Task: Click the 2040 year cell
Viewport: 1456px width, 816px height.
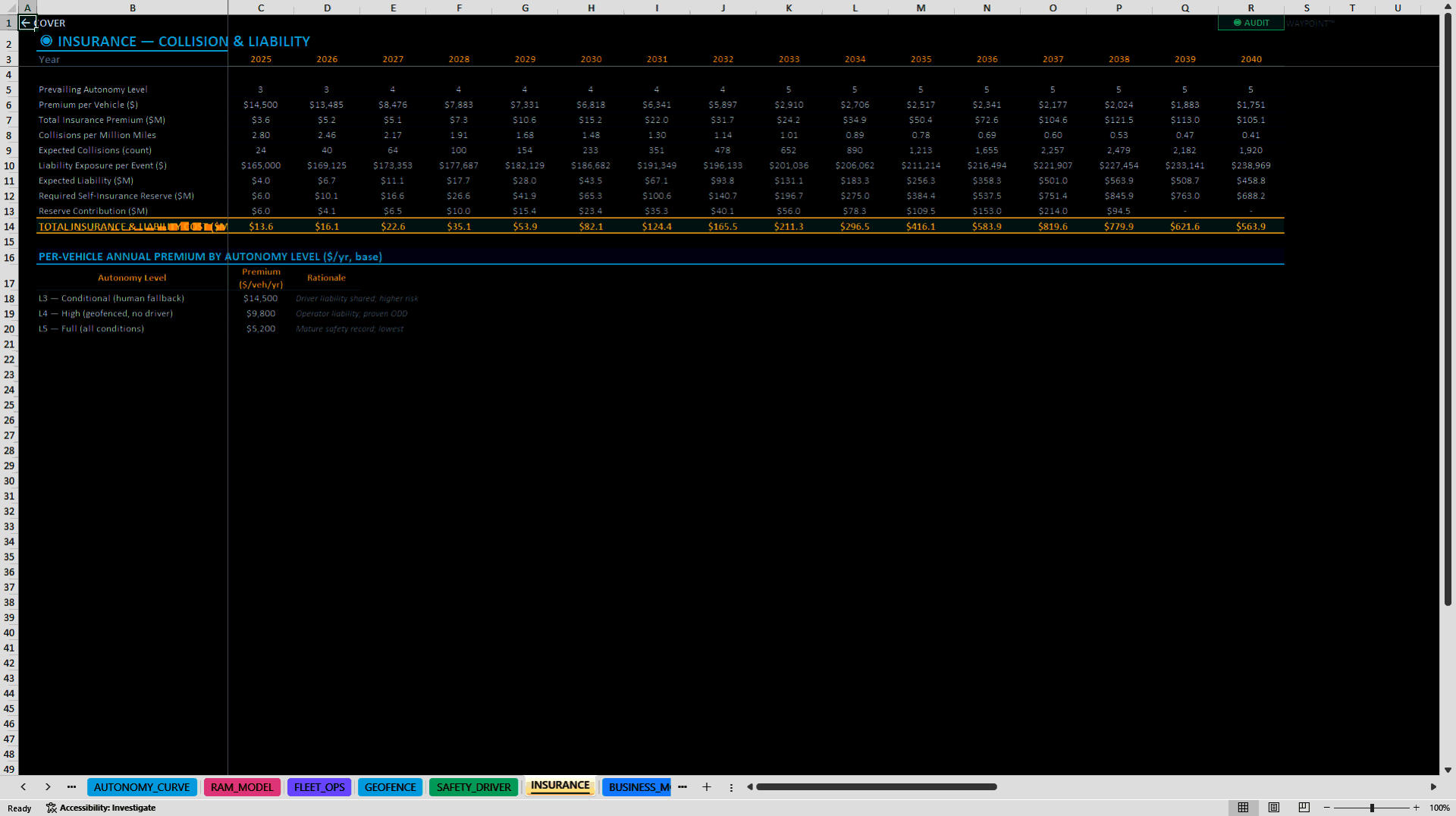Action: pyautogui.click(x=1251, y=59)
